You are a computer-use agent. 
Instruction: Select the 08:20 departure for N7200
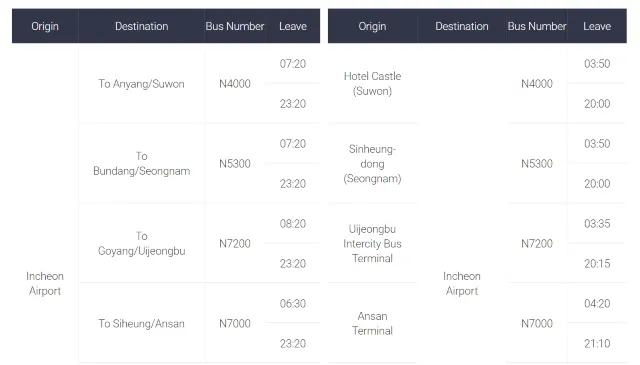coord(293,223)
